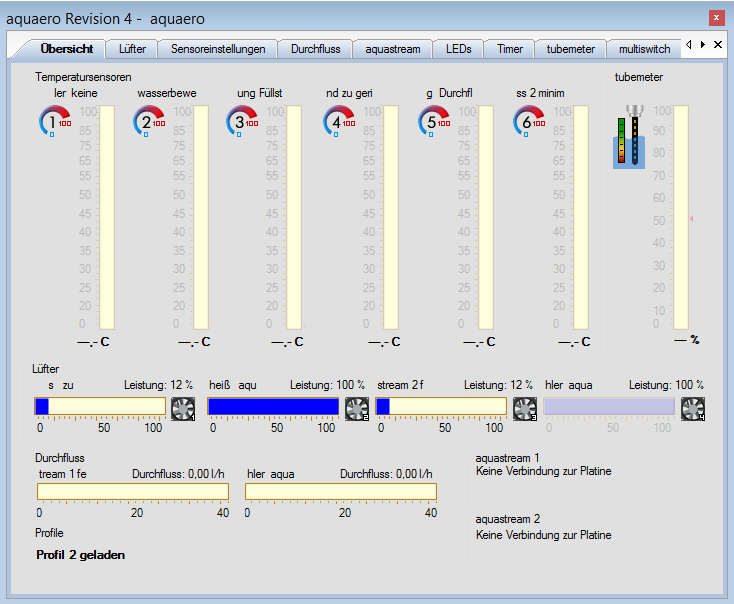Image resolution: width=734 pixels, height=604 pixels.
Task: Click the first fan power bar
Action: click(100, 405)
